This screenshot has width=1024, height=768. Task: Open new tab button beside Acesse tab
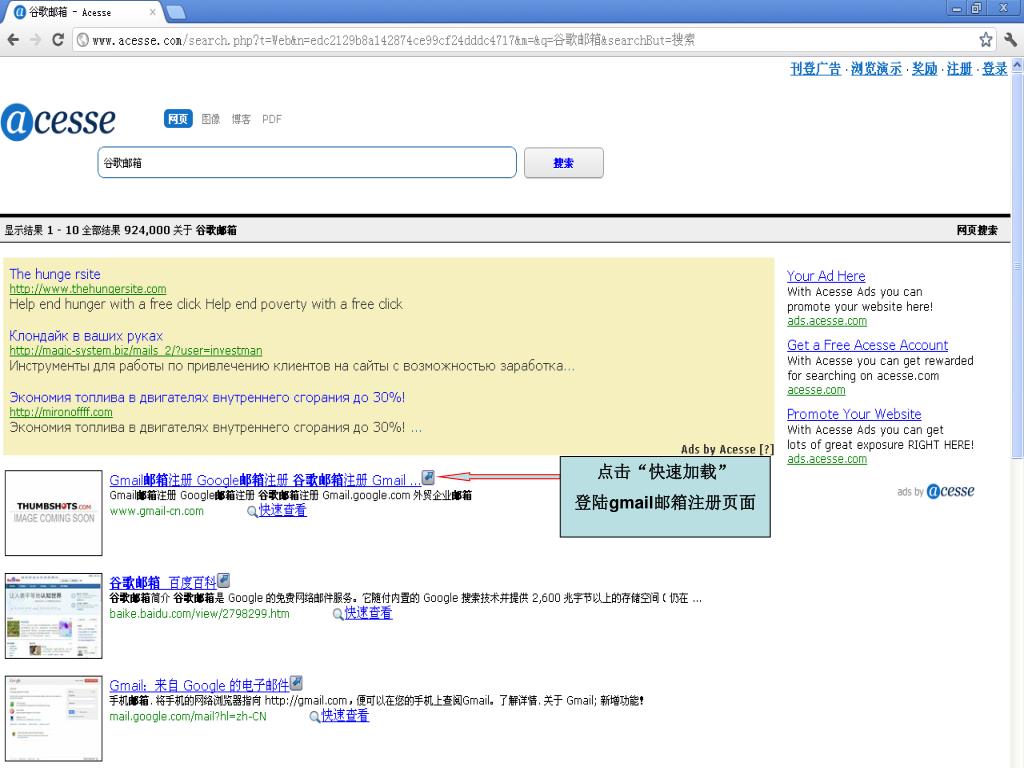[176, 12]
